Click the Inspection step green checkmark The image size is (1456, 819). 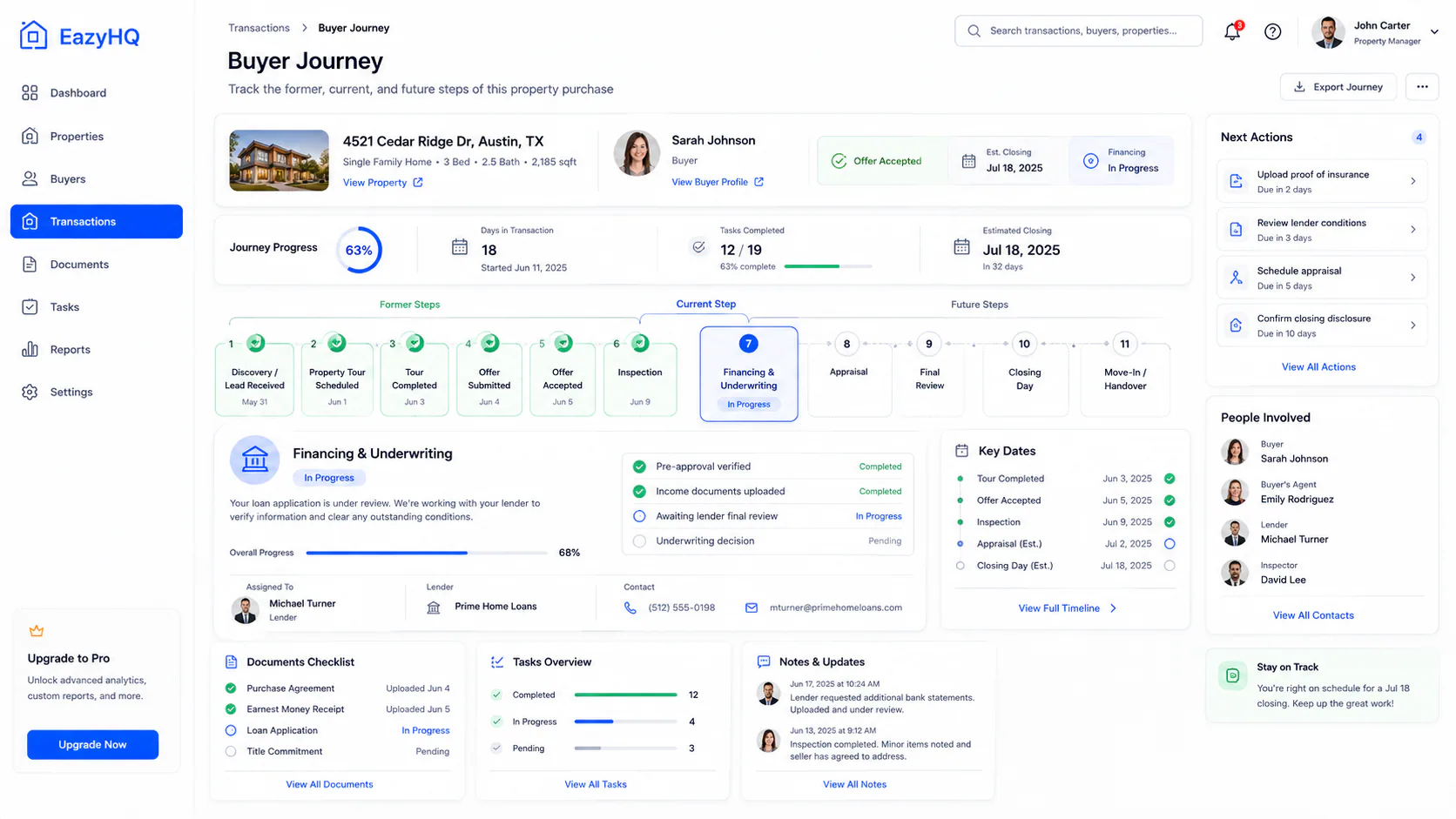[x=640, y=343]
